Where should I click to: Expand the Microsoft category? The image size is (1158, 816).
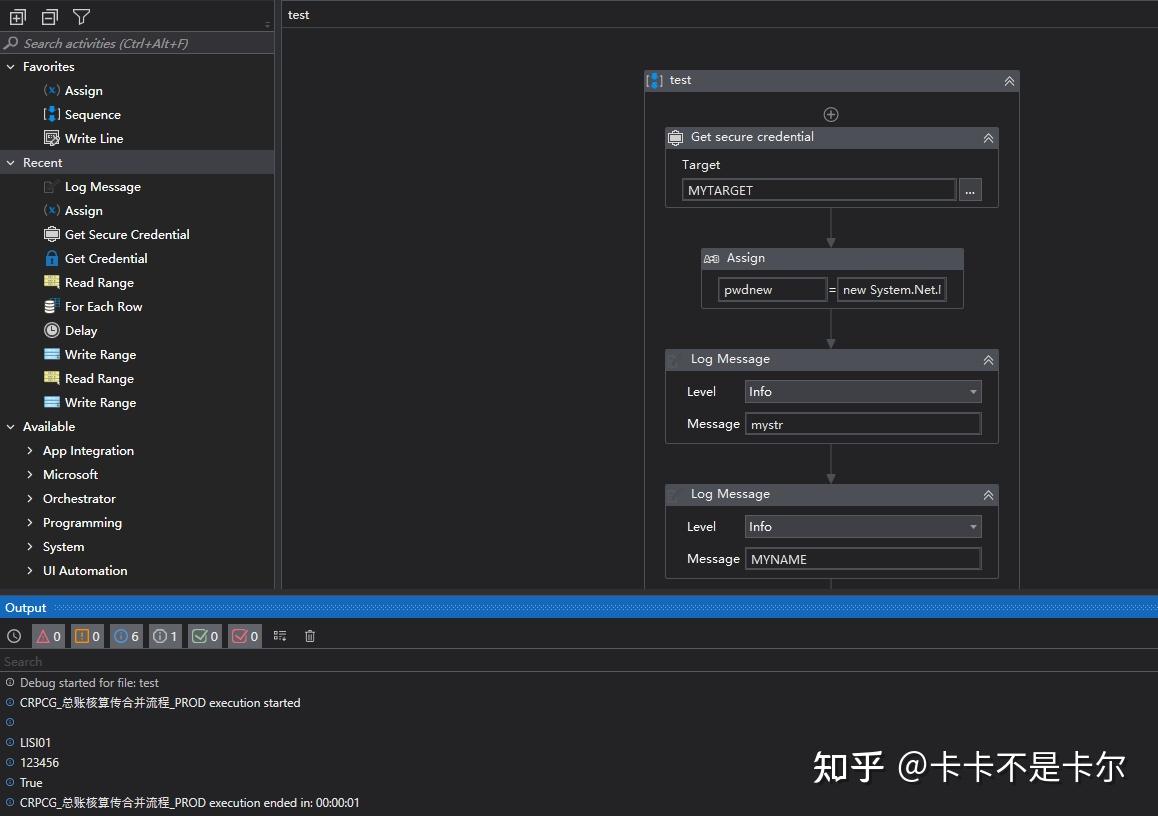pos(30,474)
